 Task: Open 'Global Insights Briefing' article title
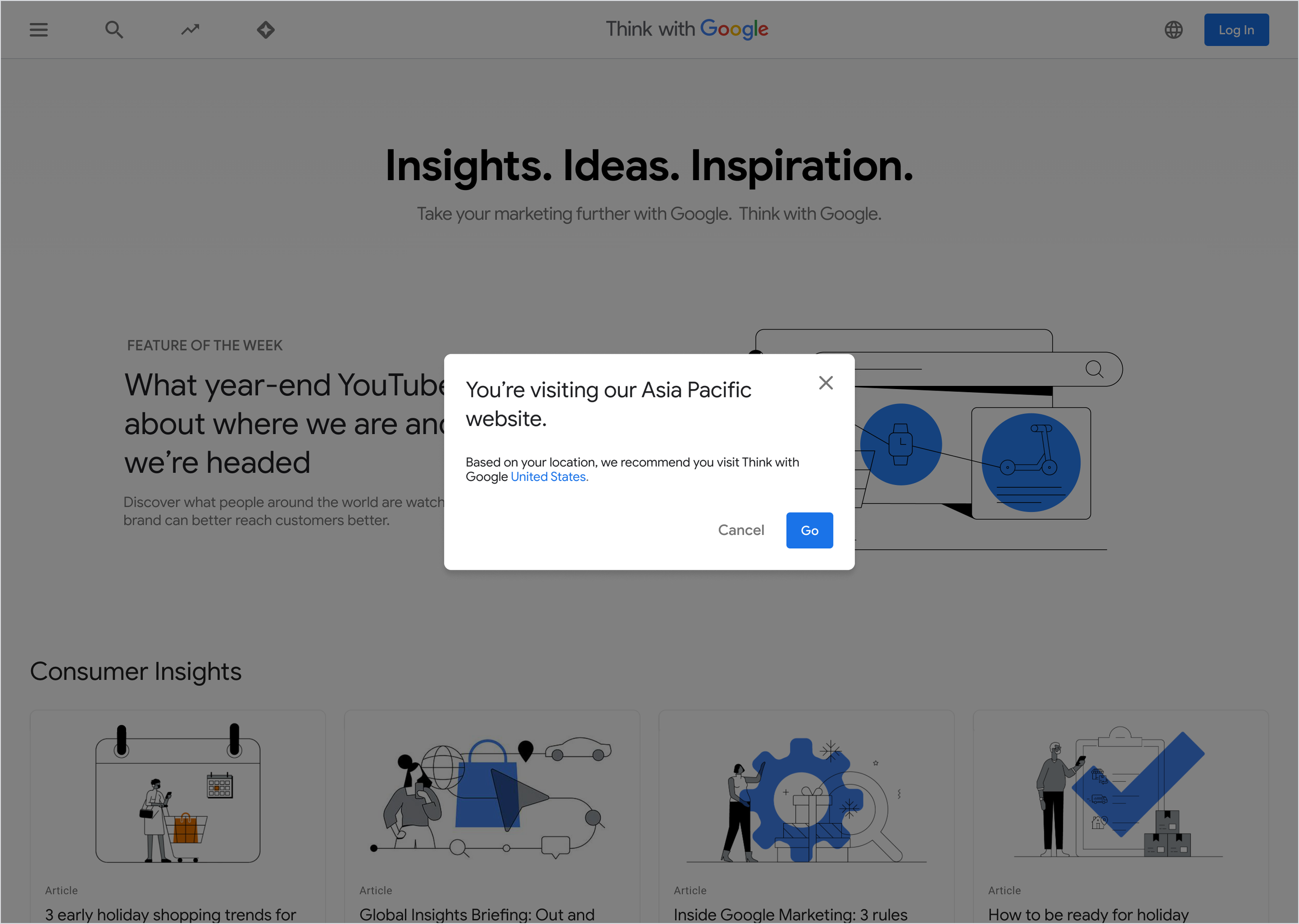tap(477, 914)
